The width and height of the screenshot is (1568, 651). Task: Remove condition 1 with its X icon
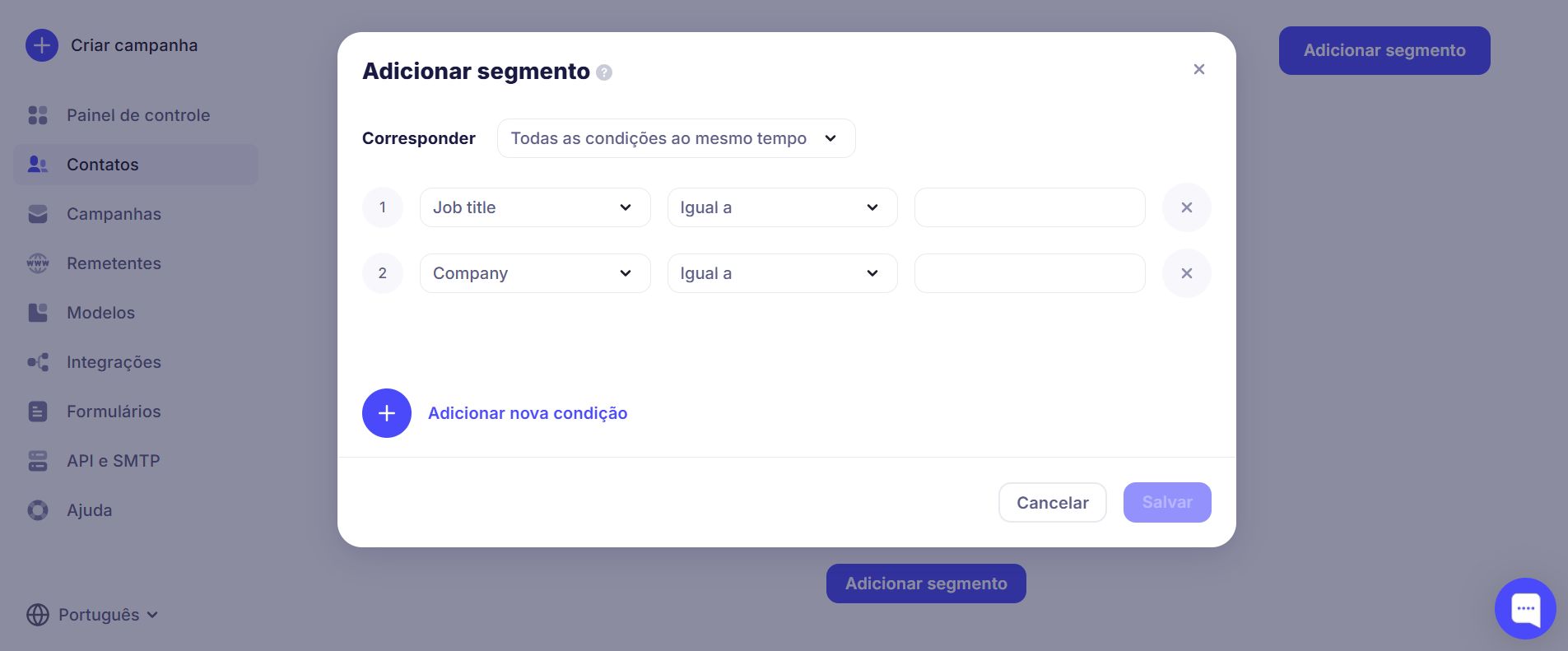click(1186, 207)
